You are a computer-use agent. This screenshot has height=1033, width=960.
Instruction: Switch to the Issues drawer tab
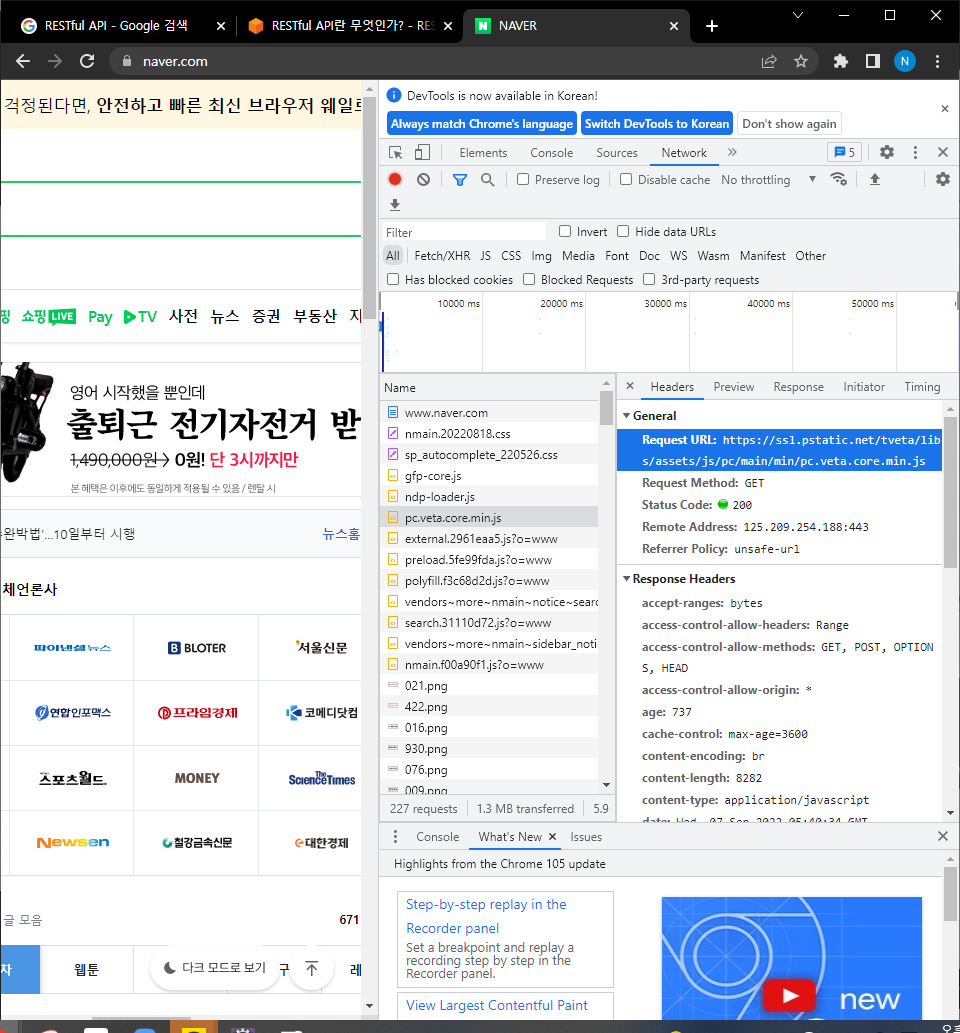pos(586,837)
